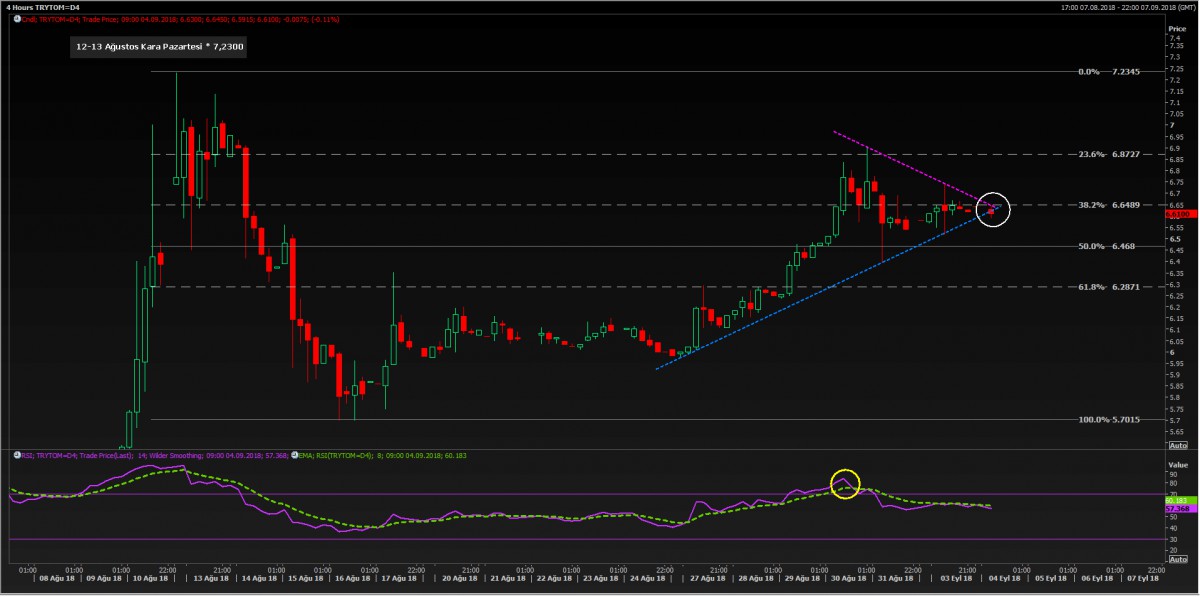Click the purple 57.368 RSI value tag
The width and height of the screenshot is (1200, 597).
1177,509
